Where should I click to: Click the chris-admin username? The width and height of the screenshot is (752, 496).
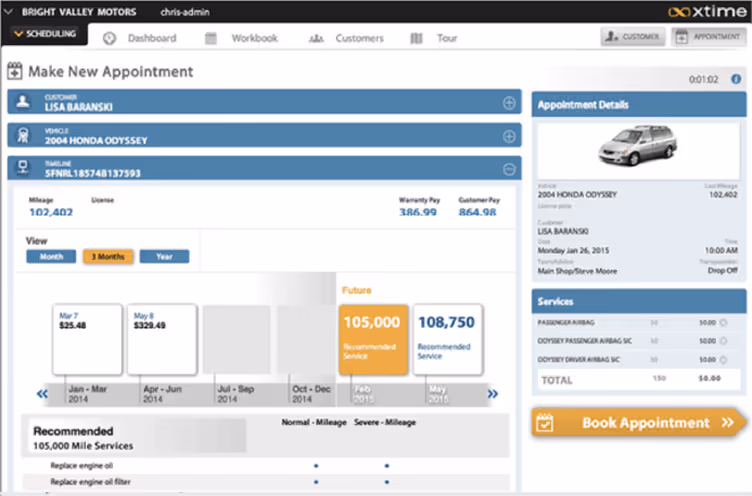(x=185, y=12)
